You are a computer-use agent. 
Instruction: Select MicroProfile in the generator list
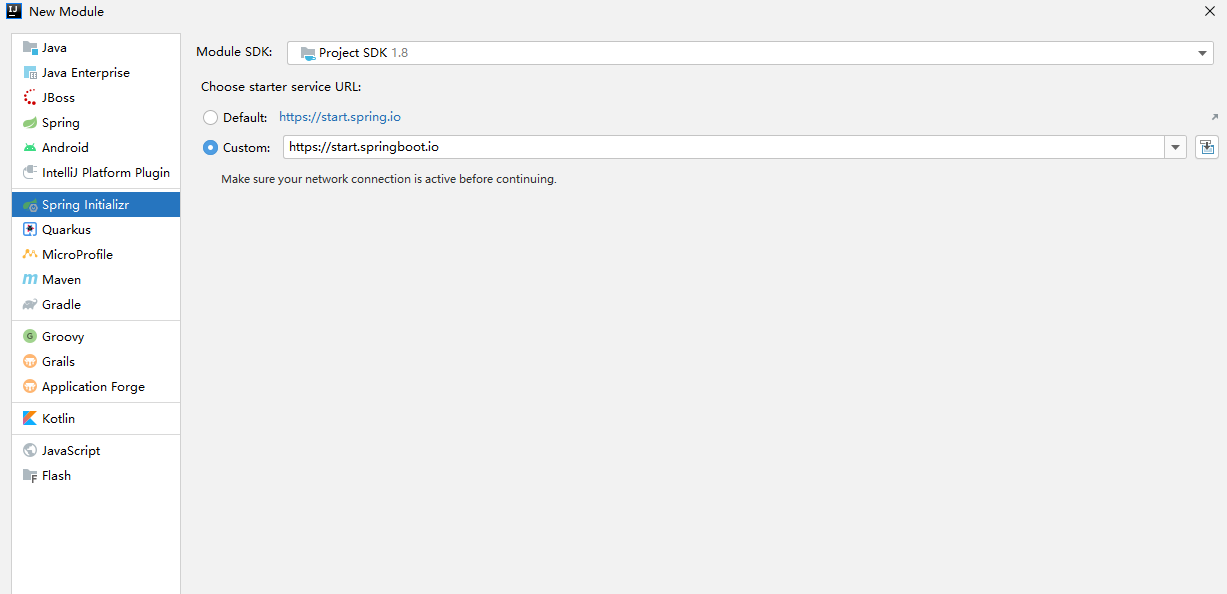point(96,254)
